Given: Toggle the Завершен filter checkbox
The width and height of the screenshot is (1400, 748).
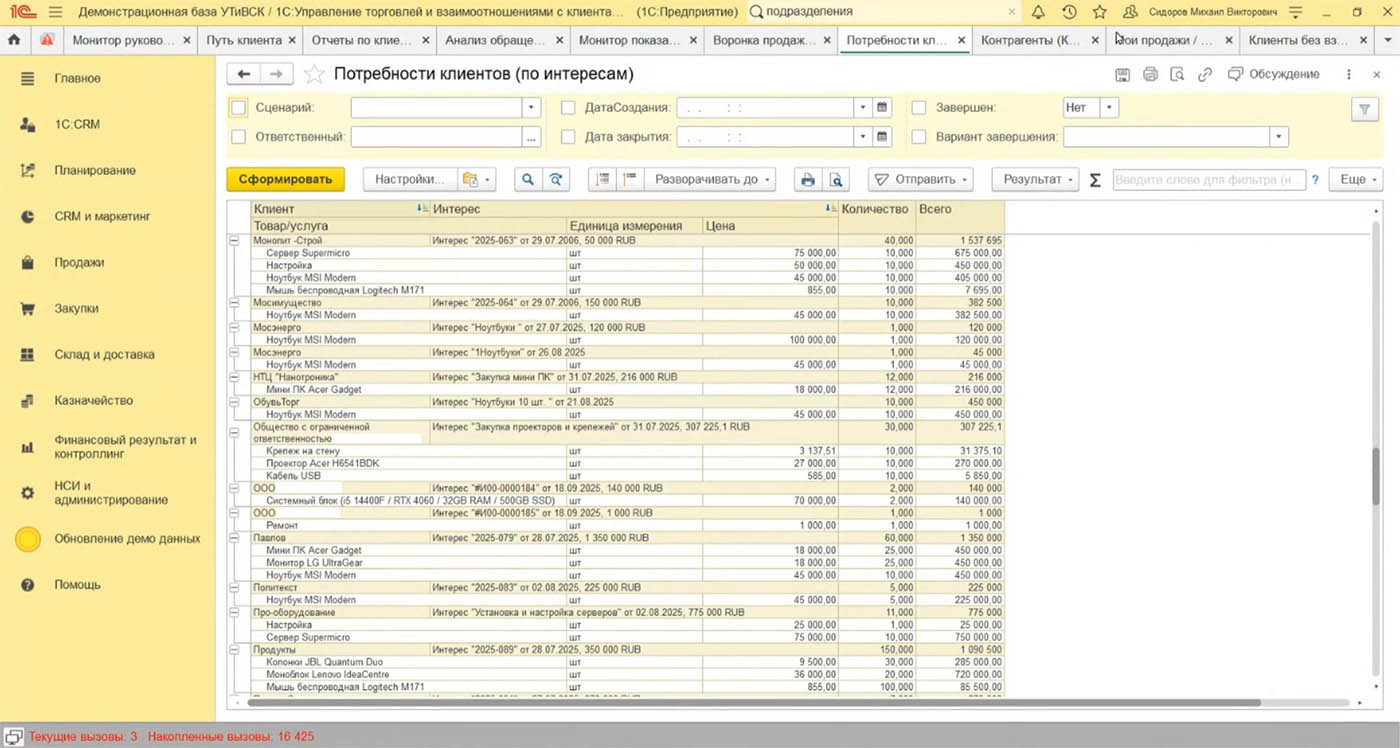Looking at the screenshot, I should pyautogui.click(x=918, y=108).
